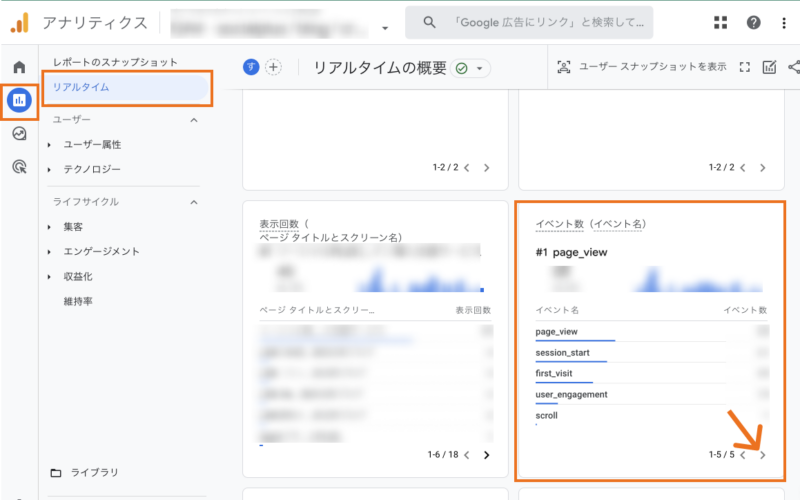Open 維持率 report
The image size is (800, 500).
[x=78, y=302]
